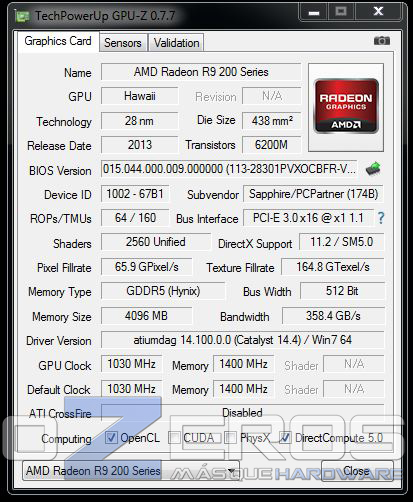Click the disabled maximize window button
This screenshot has height=502, width=413.
[x=341, y=12]
